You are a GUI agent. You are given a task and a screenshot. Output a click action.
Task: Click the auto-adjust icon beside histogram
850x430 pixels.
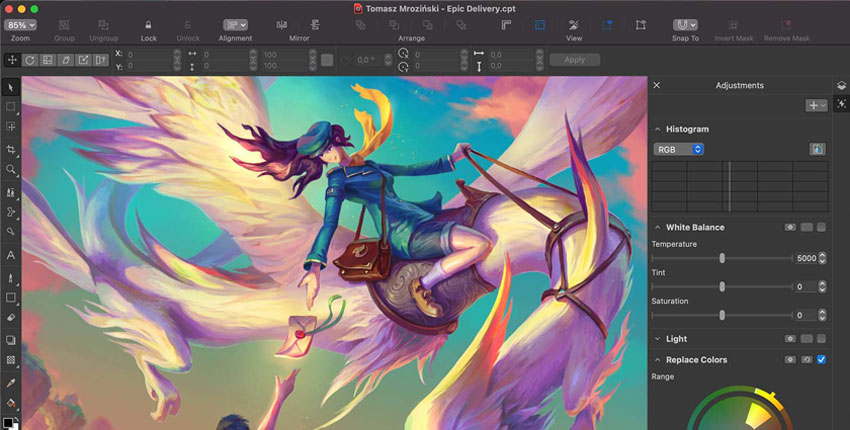coord(817,149)
